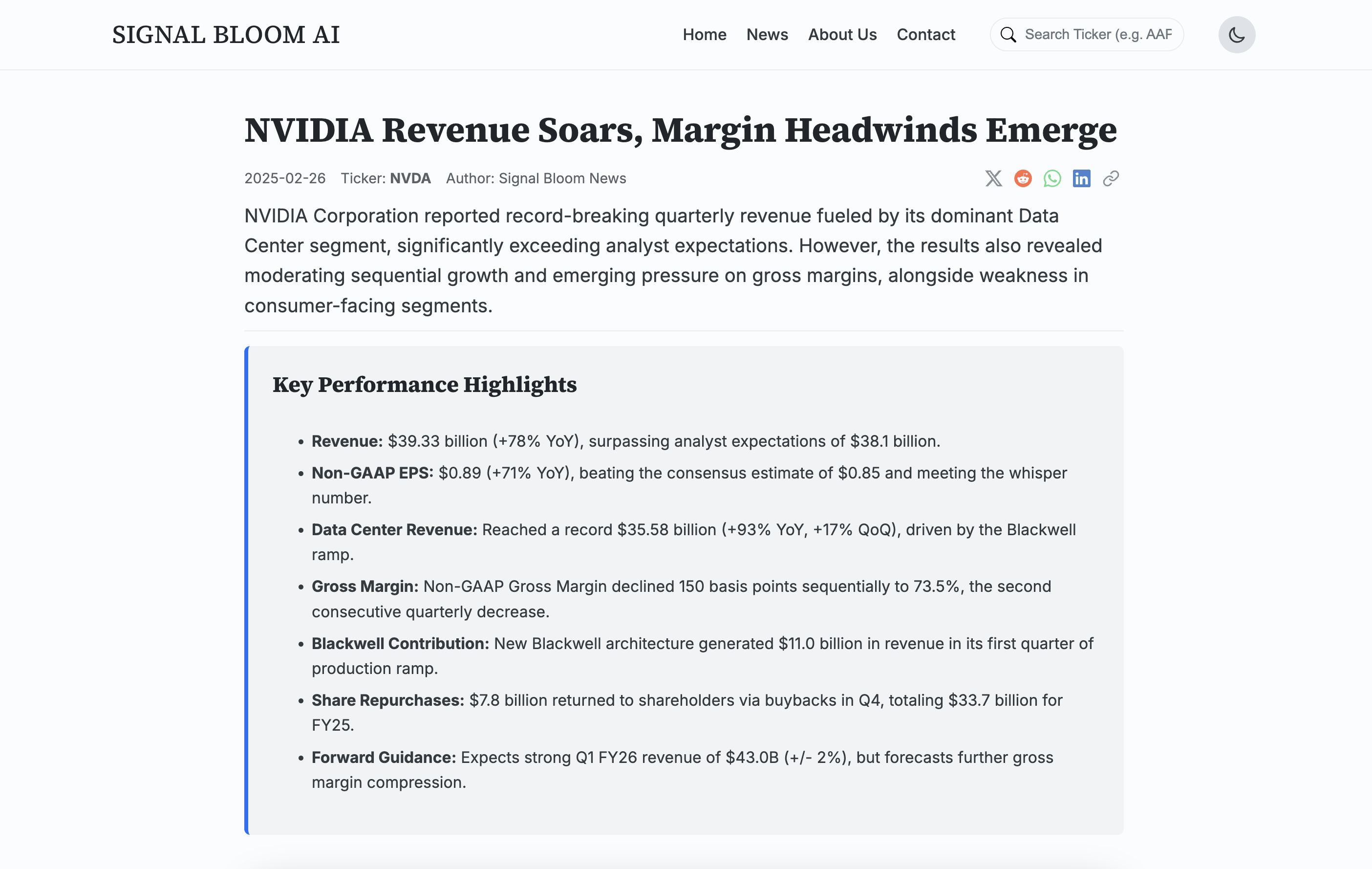1372x869 pixels.
Task: Click the Forward Guidance bullet label
Action: click(x=384, y=757)
